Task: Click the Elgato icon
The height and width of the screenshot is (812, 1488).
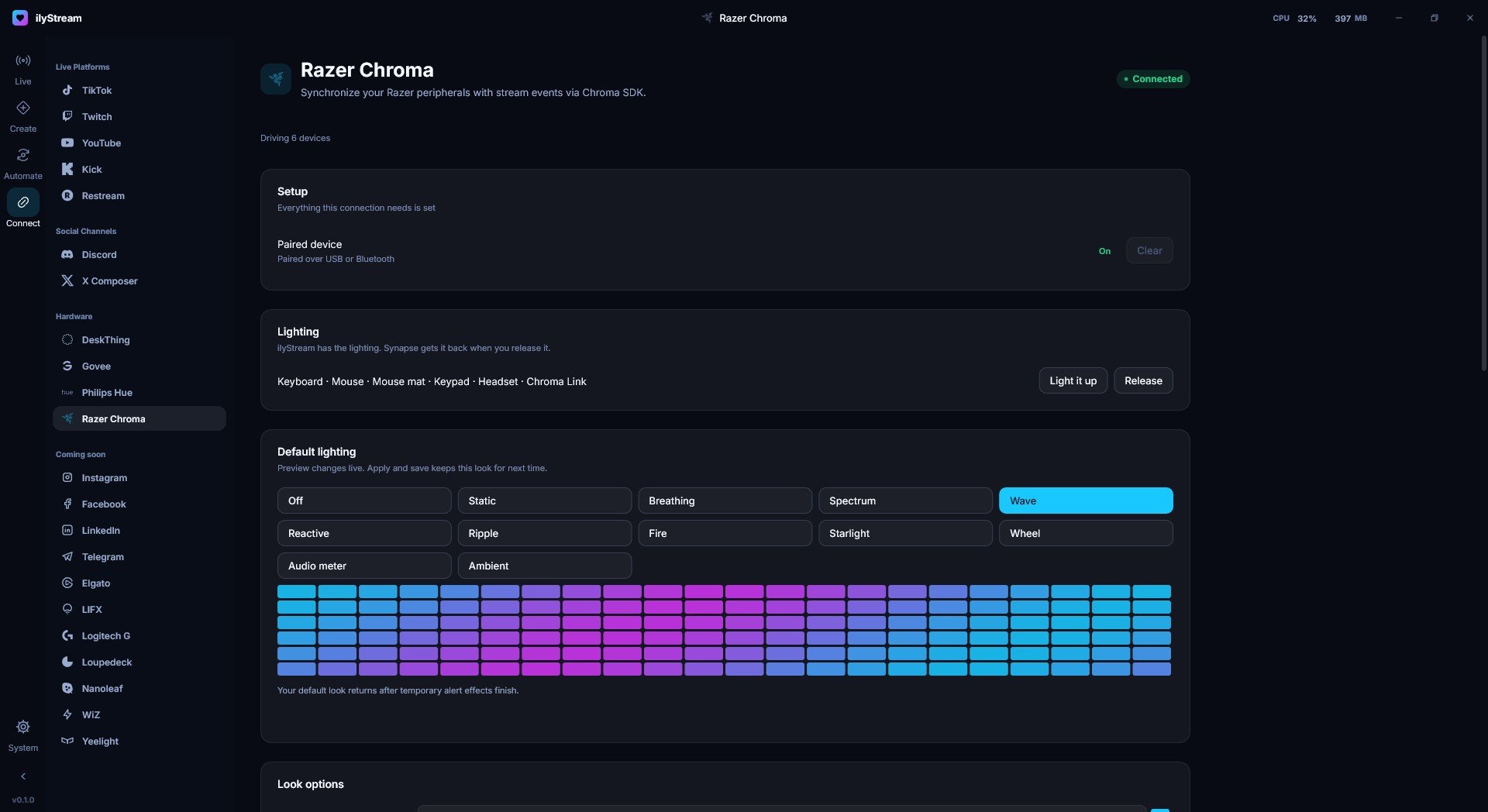Action: [67, 583]
